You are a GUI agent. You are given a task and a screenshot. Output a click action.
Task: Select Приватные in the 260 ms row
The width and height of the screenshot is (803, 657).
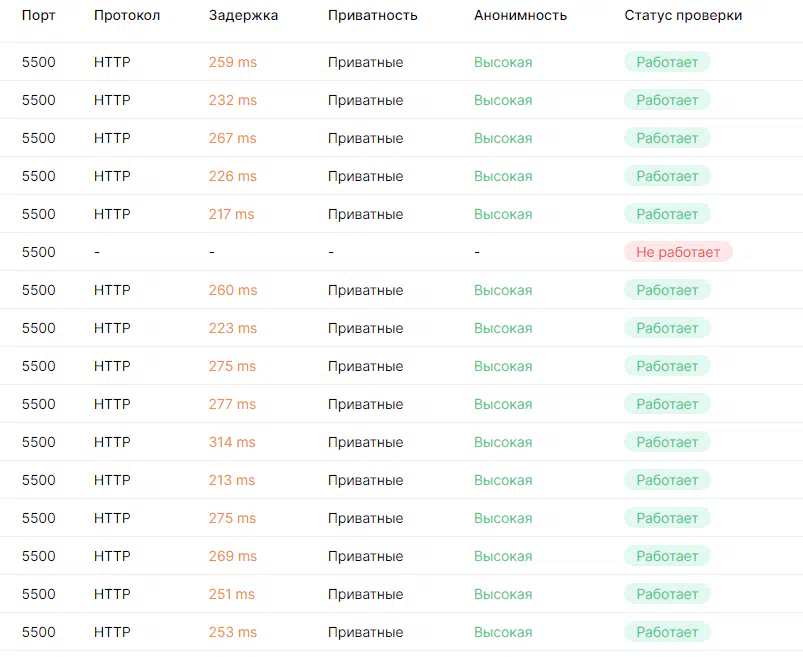(366, 290)
